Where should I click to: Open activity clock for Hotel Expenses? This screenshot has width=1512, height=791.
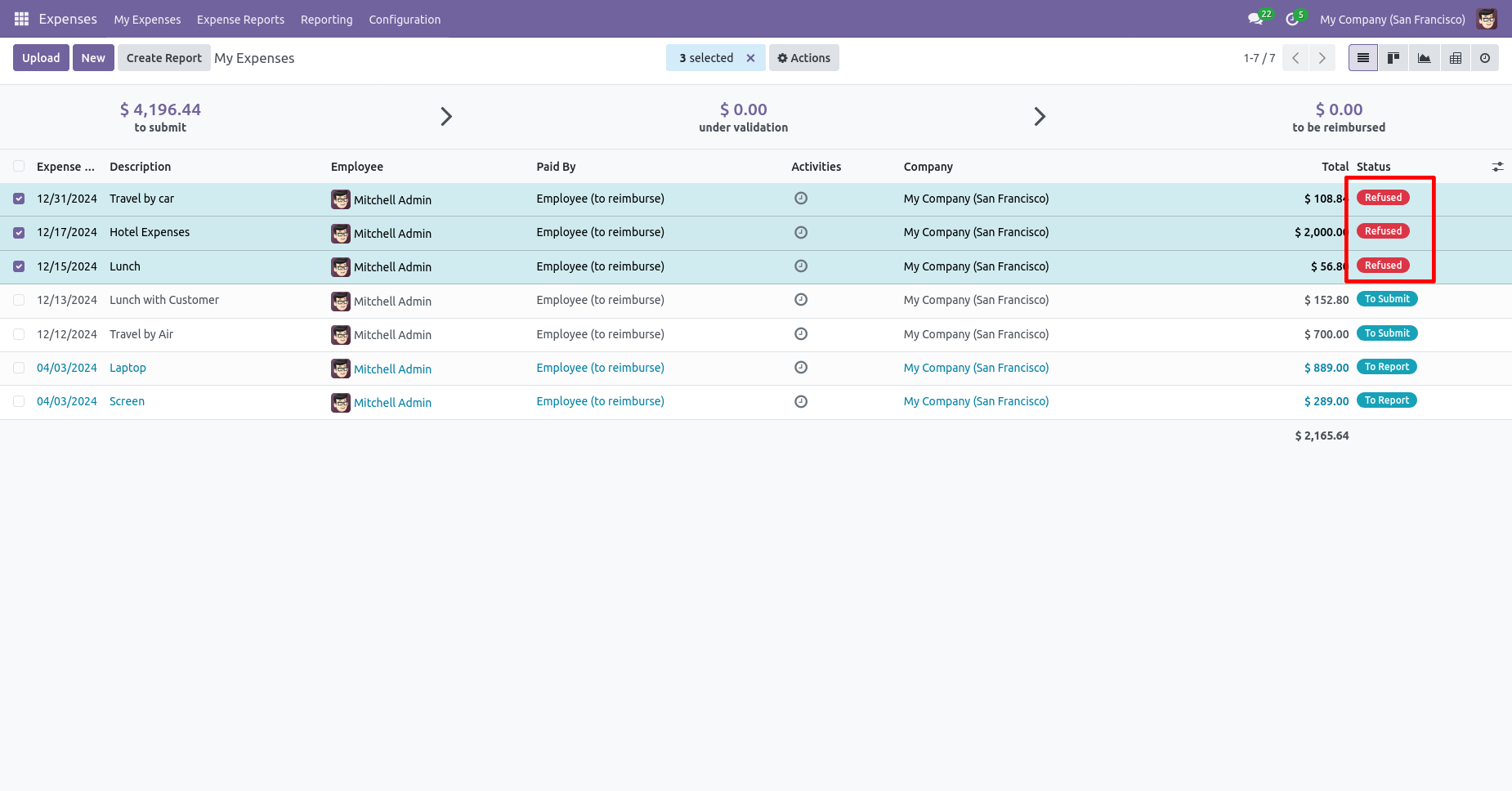pyautogui.click(x=801, y=232)
